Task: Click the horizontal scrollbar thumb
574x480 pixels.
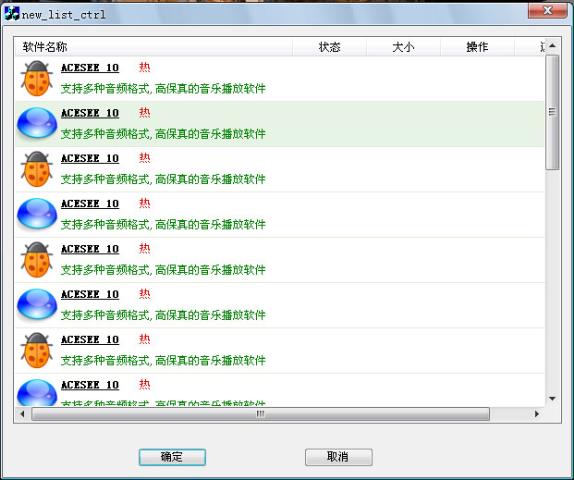Action: [260, 414]
